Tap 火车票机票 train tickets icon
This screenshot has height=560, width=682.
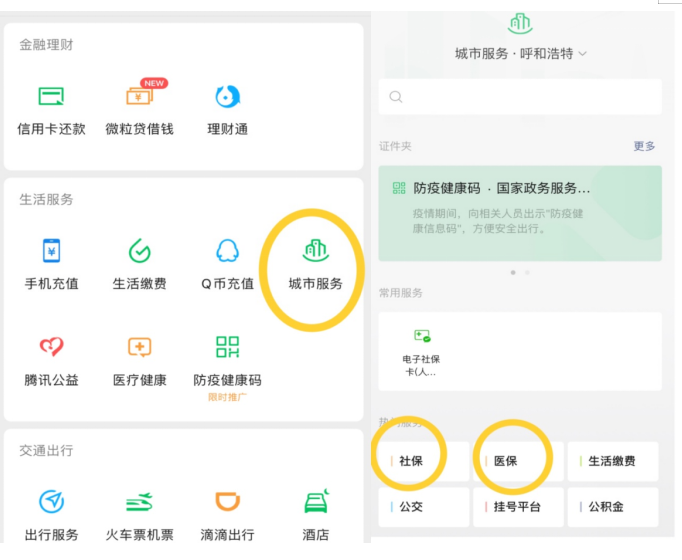(x=139, y=503)
